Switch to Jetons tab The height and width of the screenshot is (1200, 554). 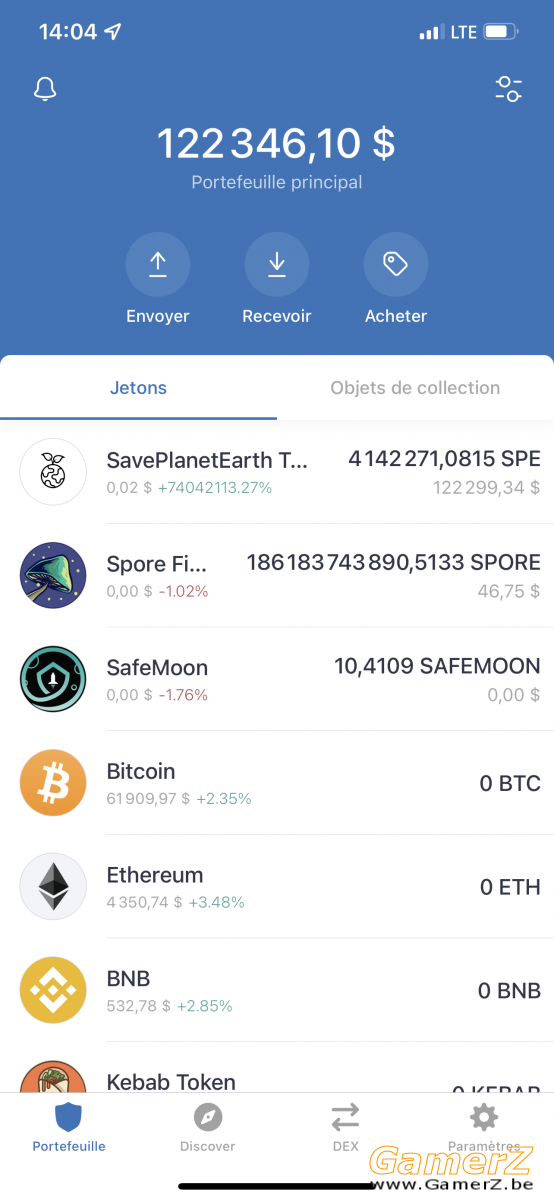tap(138, 388)
